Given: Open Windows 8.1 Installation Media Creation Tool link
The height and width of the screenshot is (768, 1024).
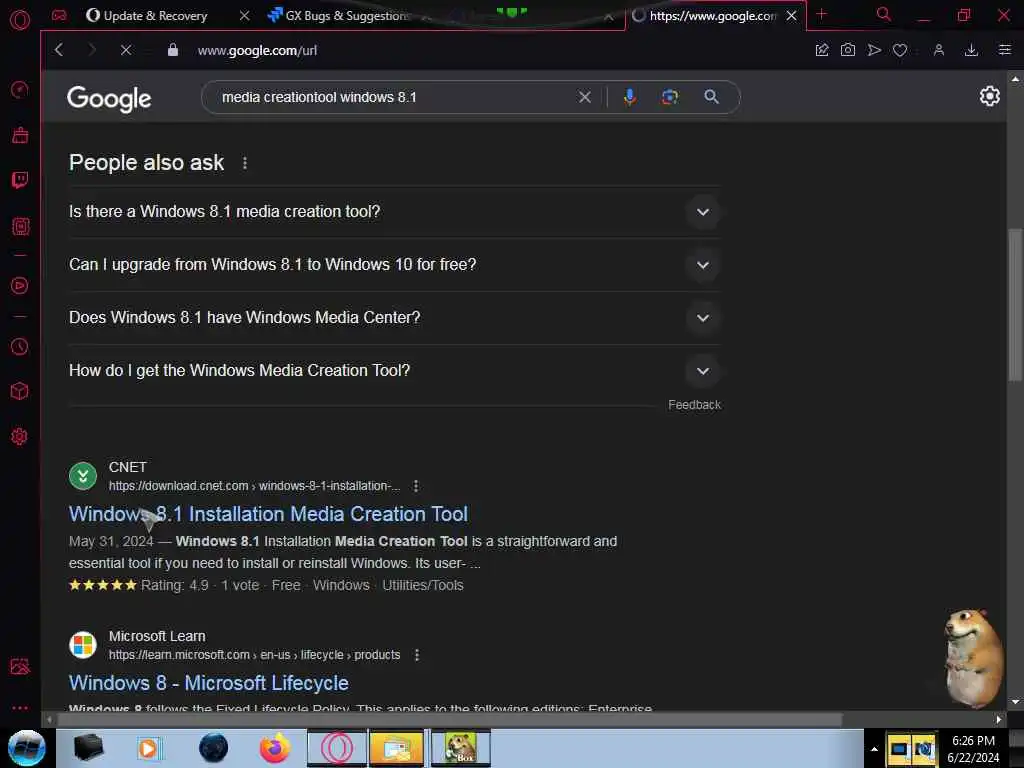Looking at the screenshot, I should 268,514.
